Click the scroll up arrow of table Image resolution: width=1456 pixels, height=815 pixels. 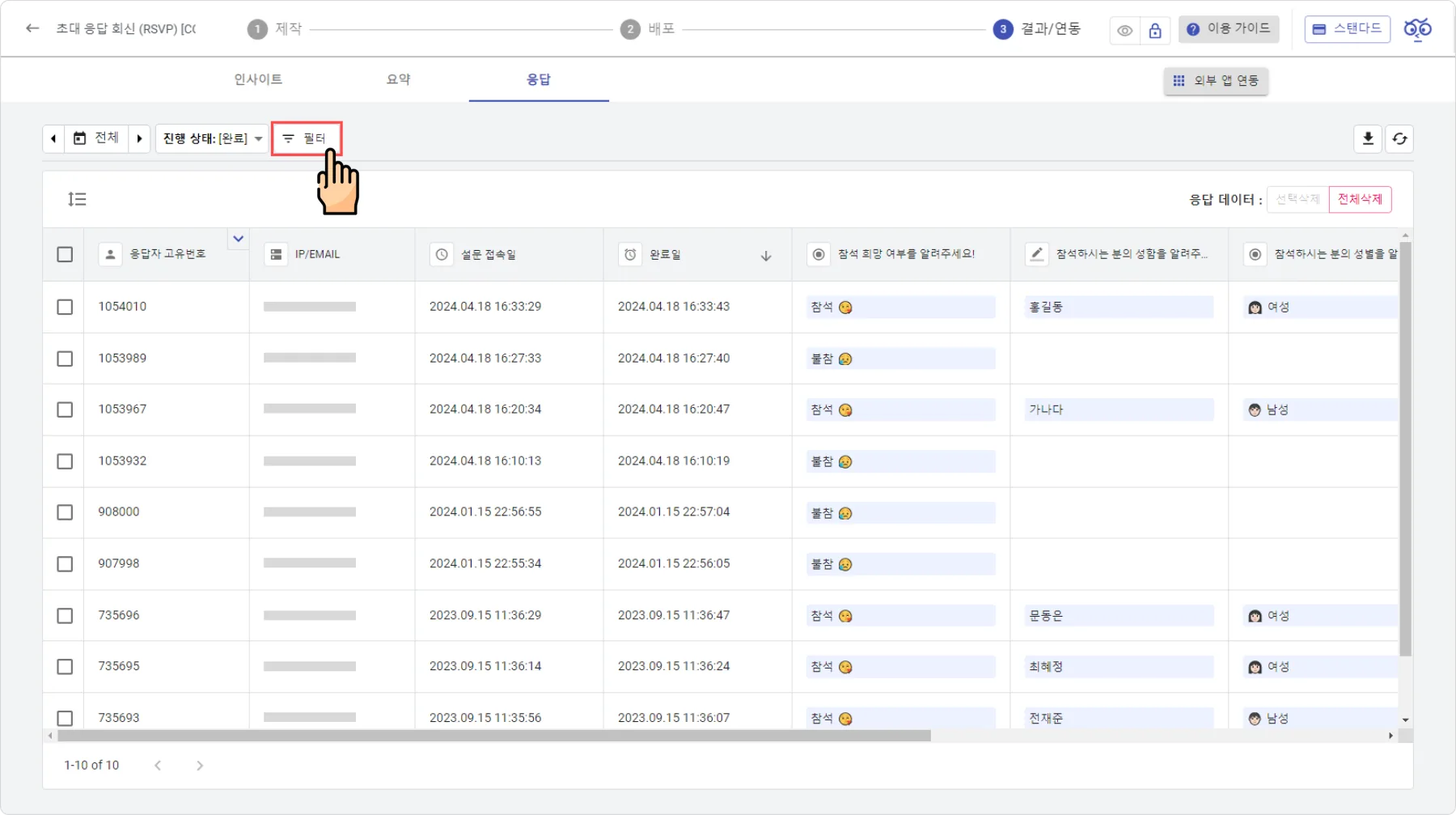point(1405,235)
